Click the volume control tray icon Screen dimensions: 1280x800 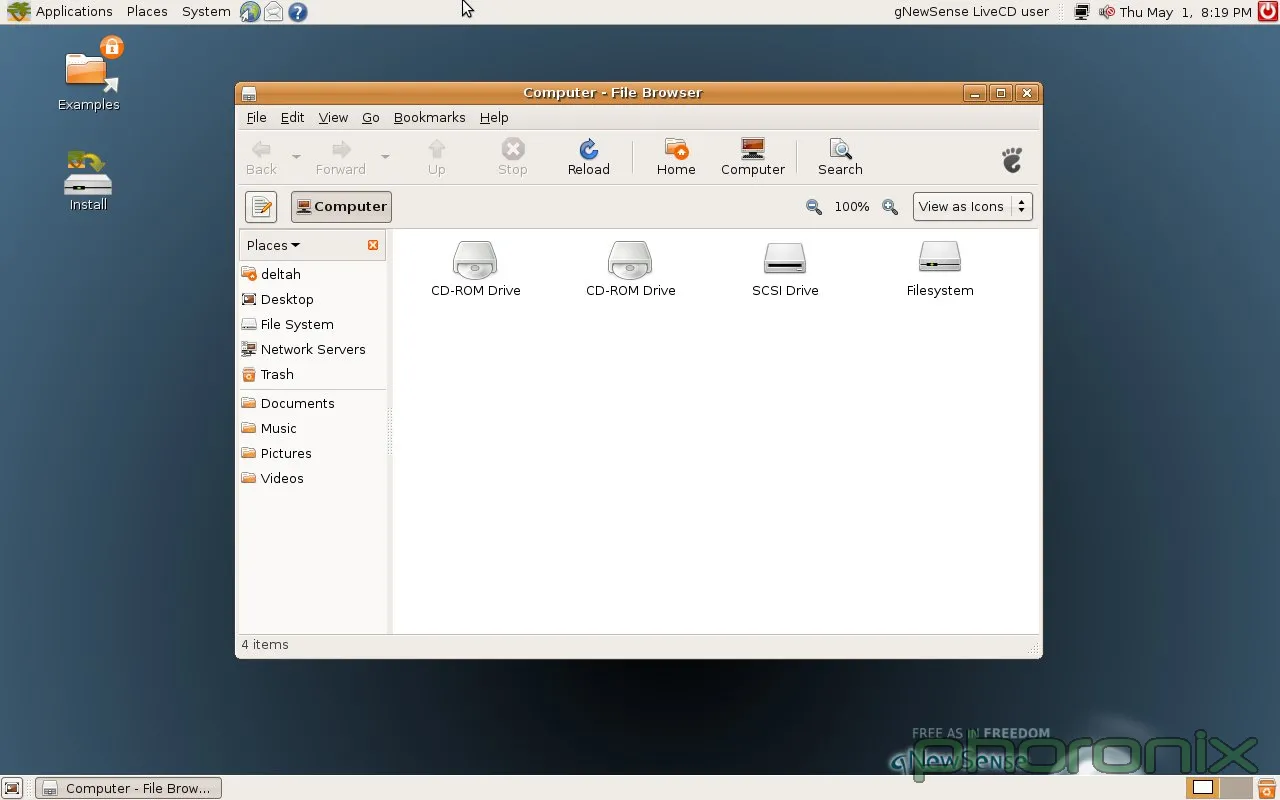click(x=1106, y=12)
